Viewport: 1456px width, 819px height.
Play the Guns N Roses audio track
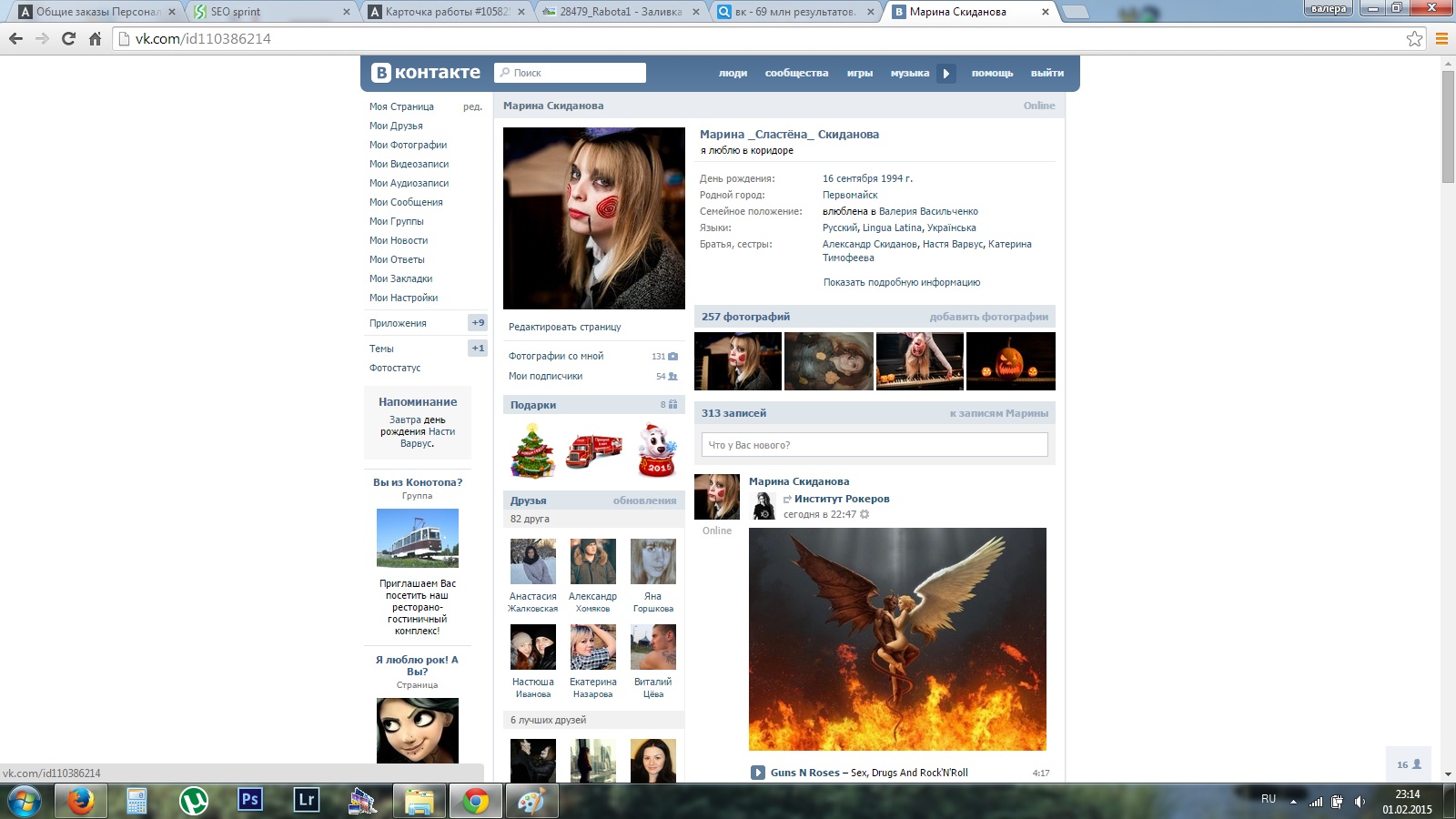(x=758, y=773)
